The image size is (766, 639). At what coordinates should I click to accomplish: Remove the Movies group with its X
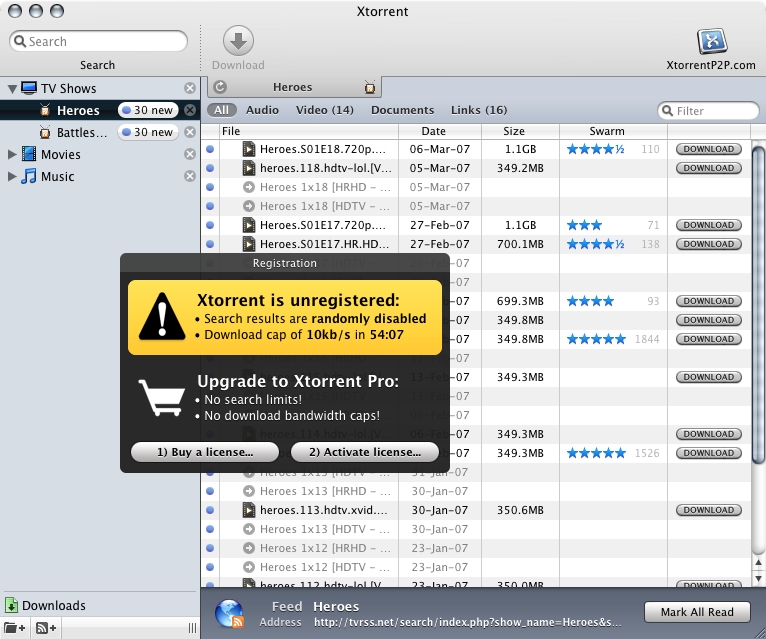pyautogui.click(x=190, y=154)
